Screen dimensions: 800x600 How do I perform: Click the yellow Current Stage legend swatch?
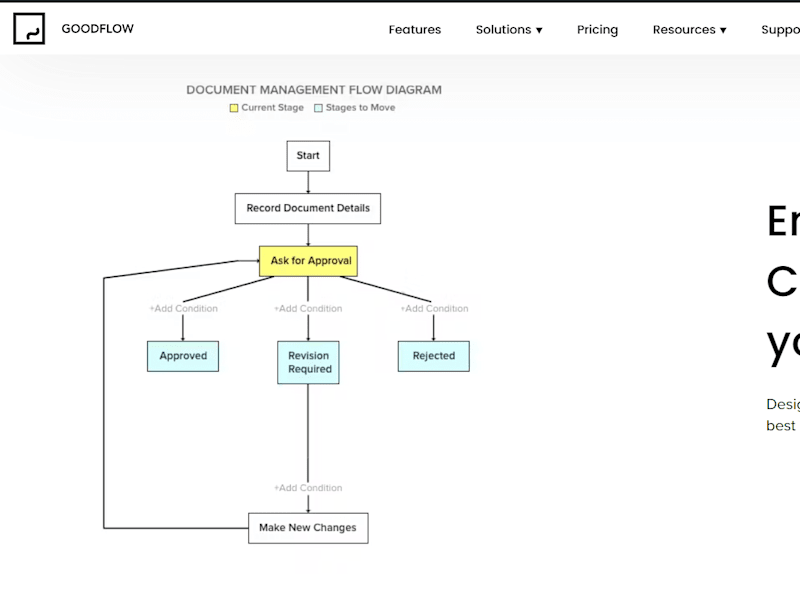(x=234, y=108)
